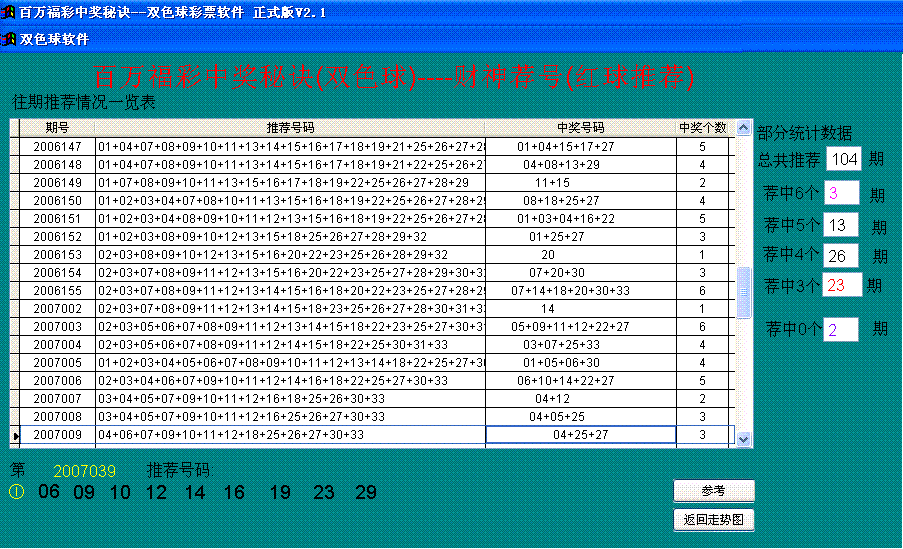This screenshot has height=549, width=903.
Task: Select the row for period 2006155
Action: [x=57, y=291]
